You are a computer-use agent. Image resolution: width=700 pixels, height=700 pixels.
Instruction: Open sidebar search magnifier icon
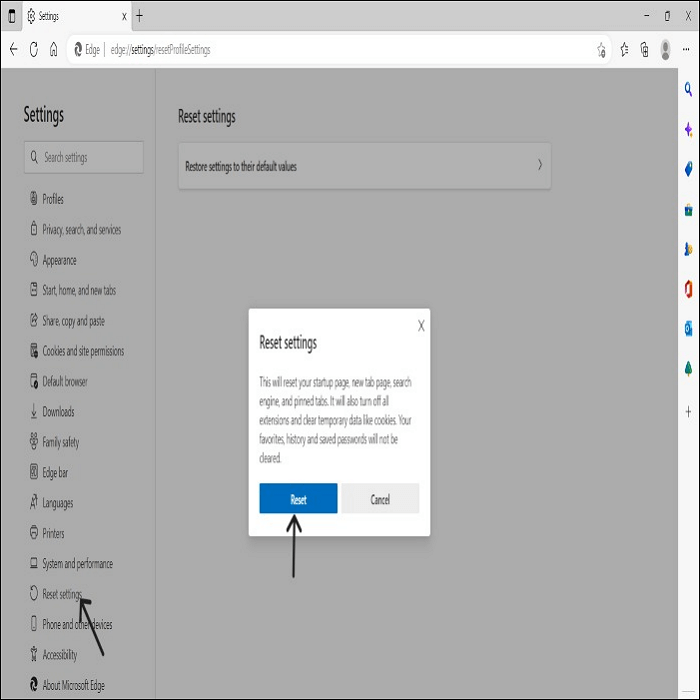coord(688,89)
